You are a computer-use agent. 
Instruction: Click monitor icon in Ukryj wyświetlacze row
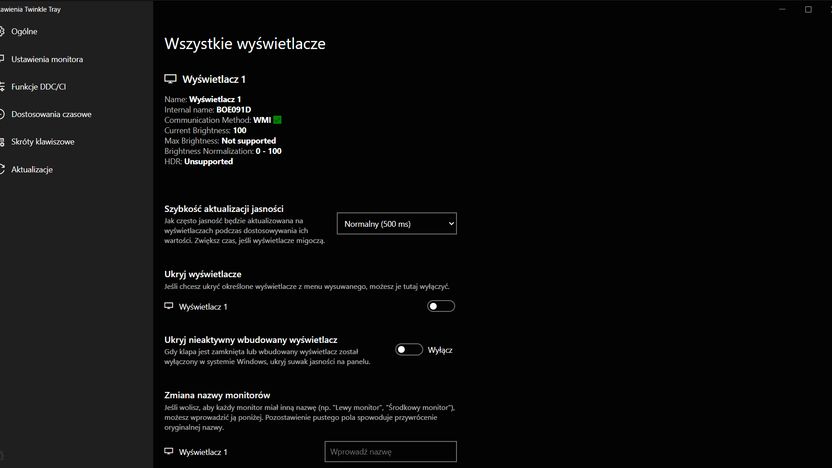coord(169,306)
